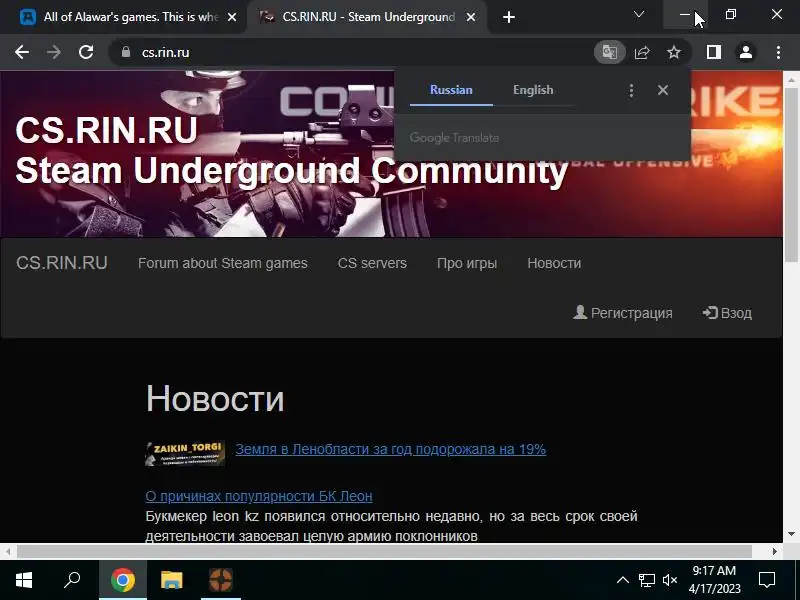Bookmark this tab with the star icon
This screenshot has width=800, height=600.
674,52
